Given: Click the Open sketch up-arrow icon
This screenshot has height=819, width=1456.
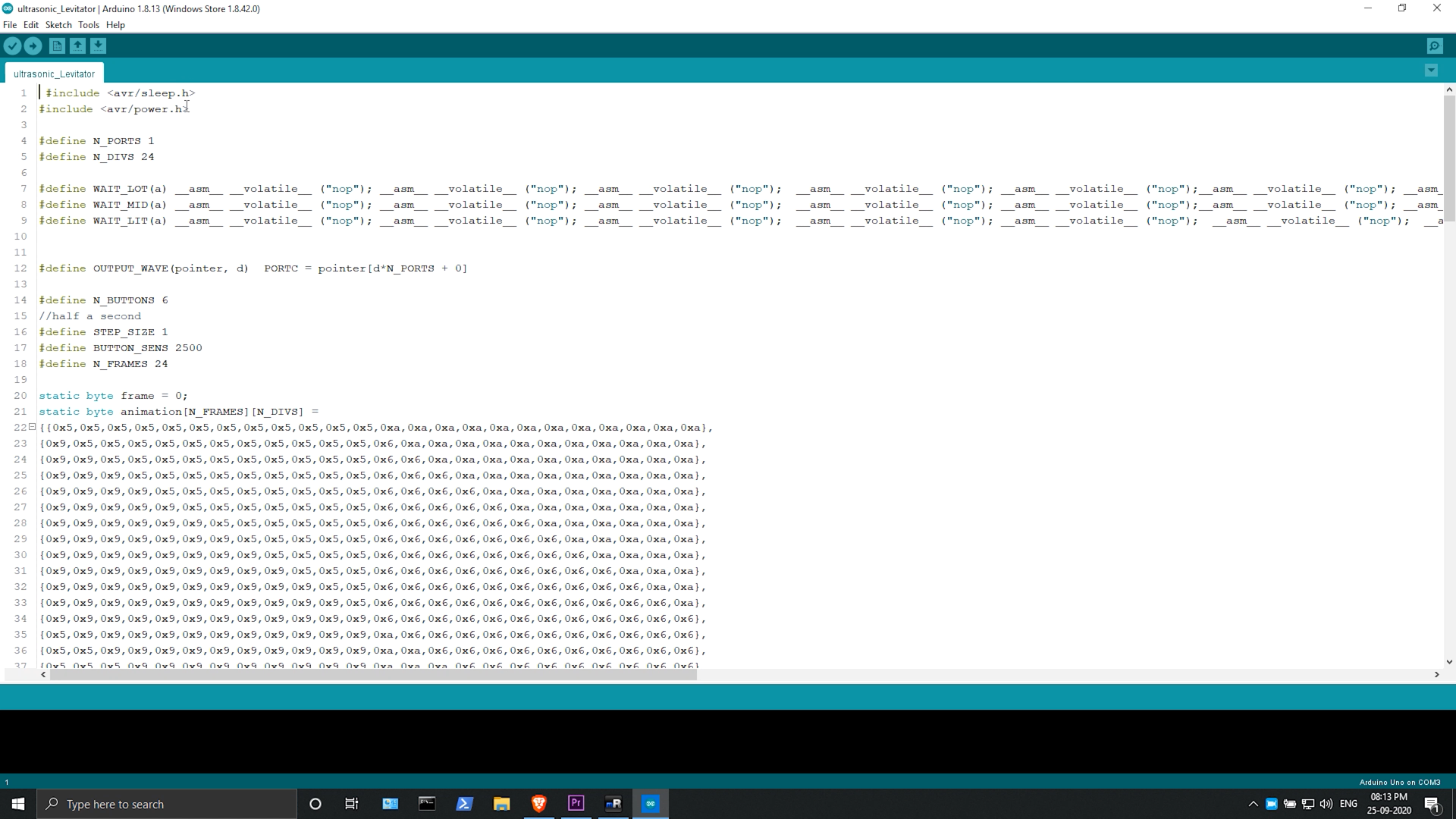Looking at the screenshot, I should [77, 46].
